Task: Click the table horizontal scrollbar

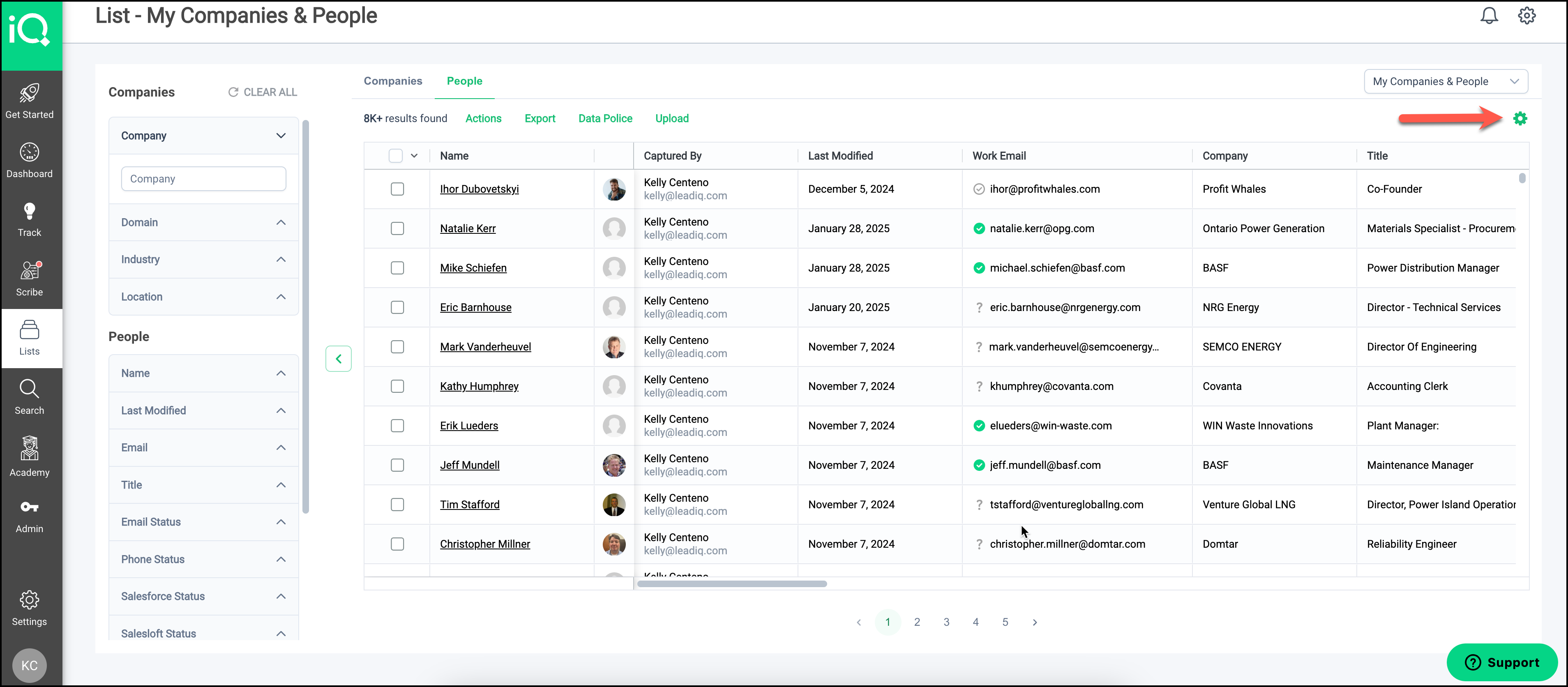Action: pyautogui.click(x=732, y=584)
